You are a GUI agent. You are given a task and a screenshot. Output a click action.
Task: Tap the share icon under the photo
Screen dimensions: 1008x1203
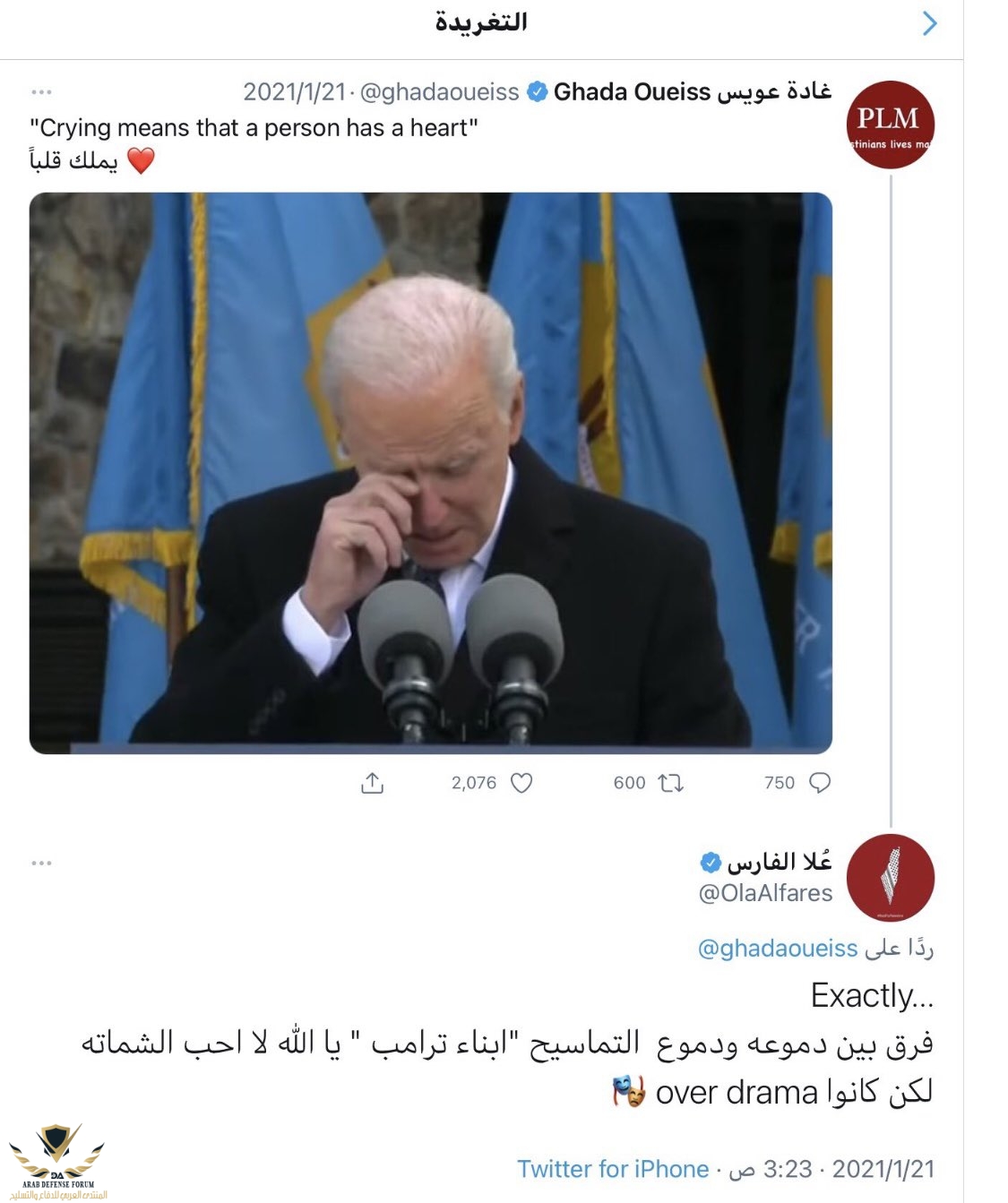(372, 783)
